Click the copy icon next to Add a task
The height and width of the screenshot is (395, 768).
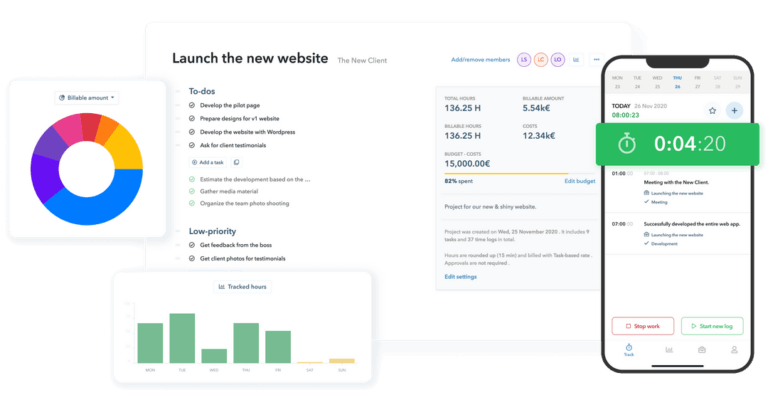pyautogui.click(x=236, y=162)
